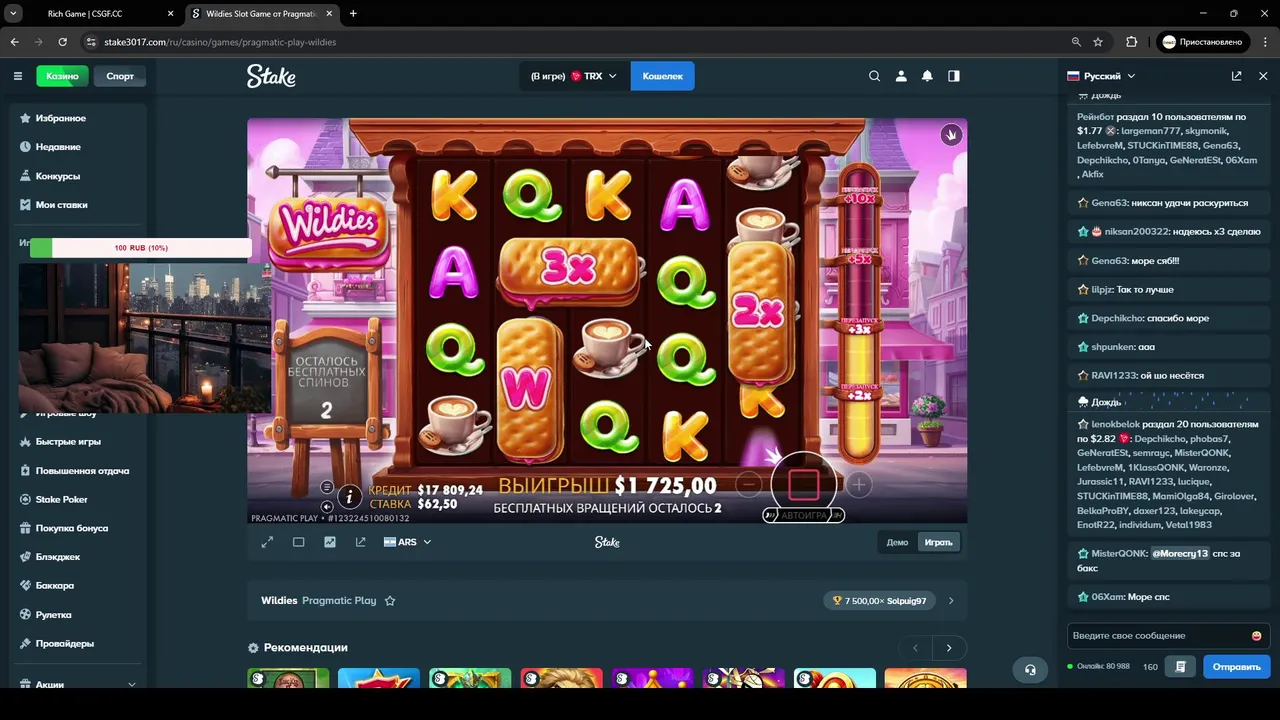
Task: Enter fullscreen game mode
Action: point(267,542)
